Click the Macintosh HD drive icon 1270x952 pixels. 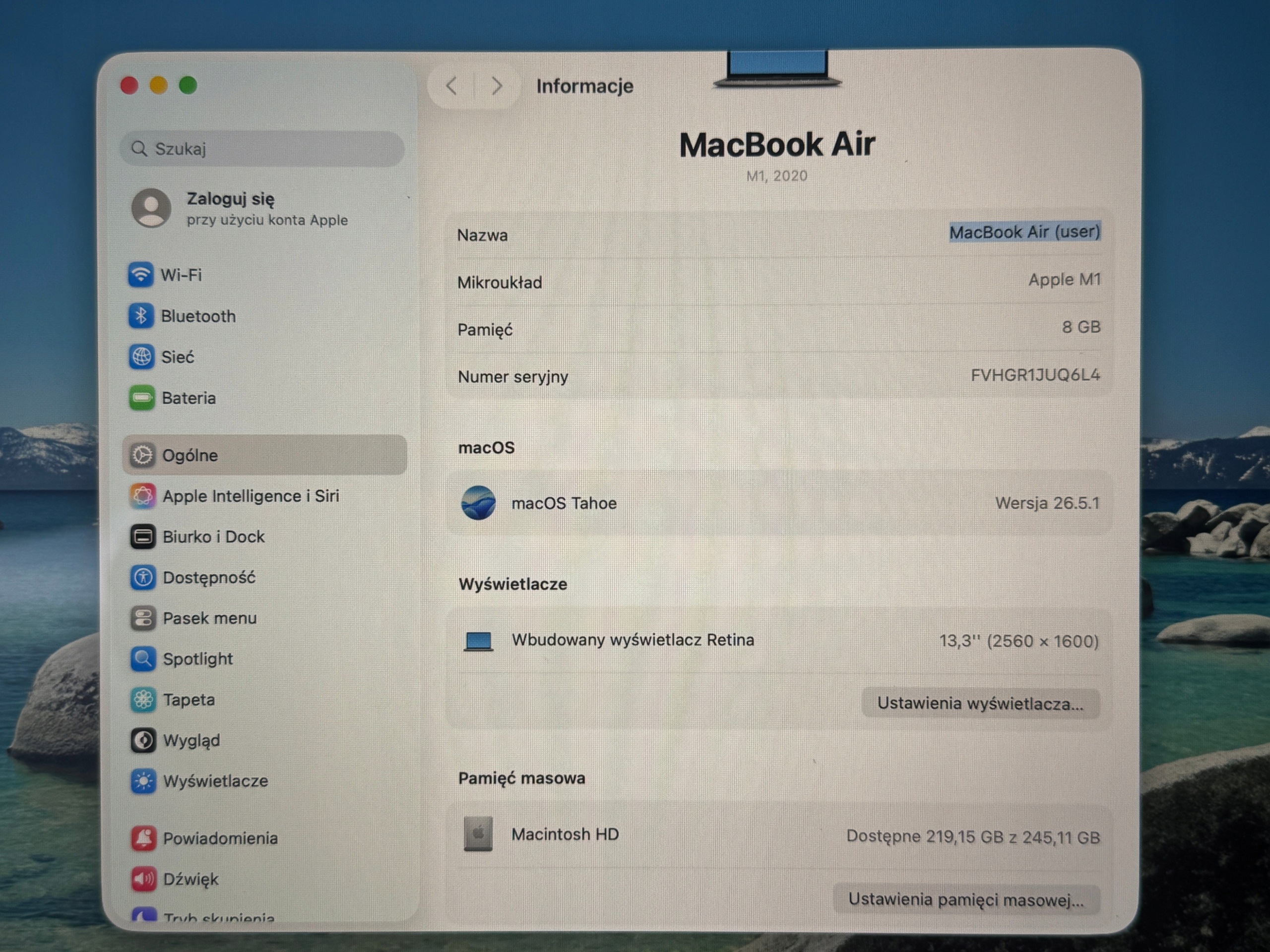pos(478,834)
